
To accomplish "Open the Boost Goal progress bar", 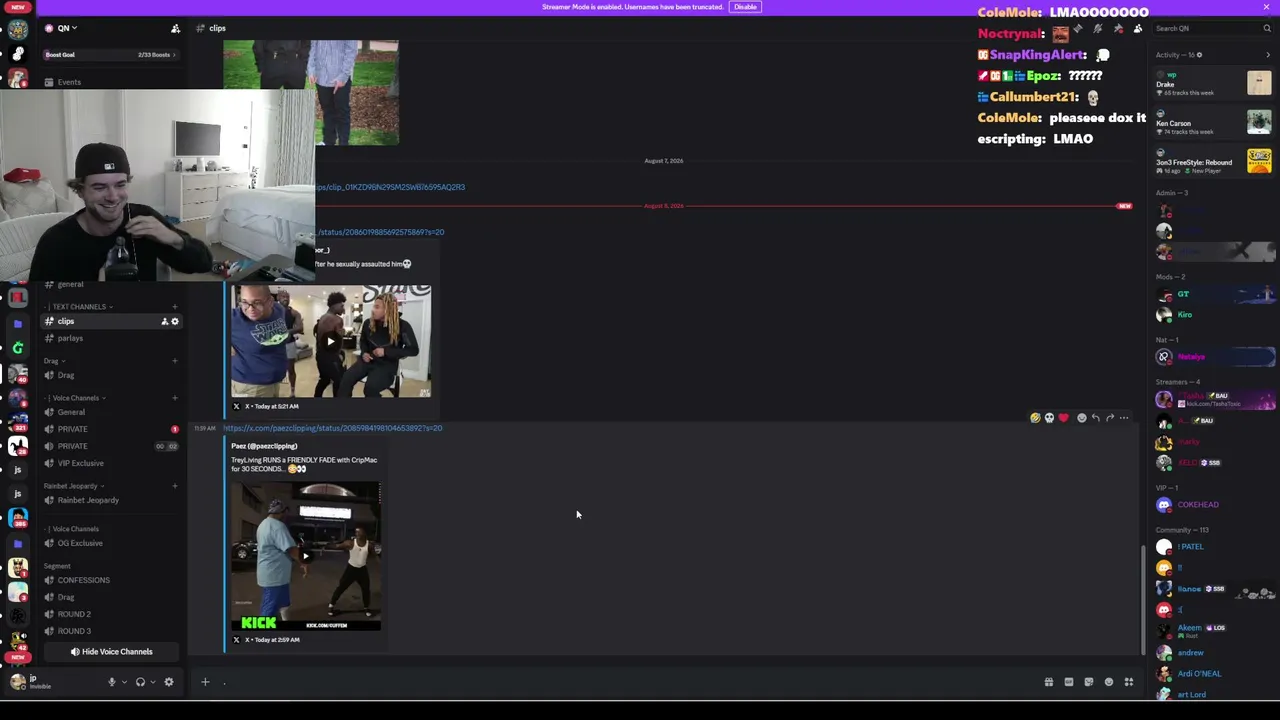I will point(111,55).
